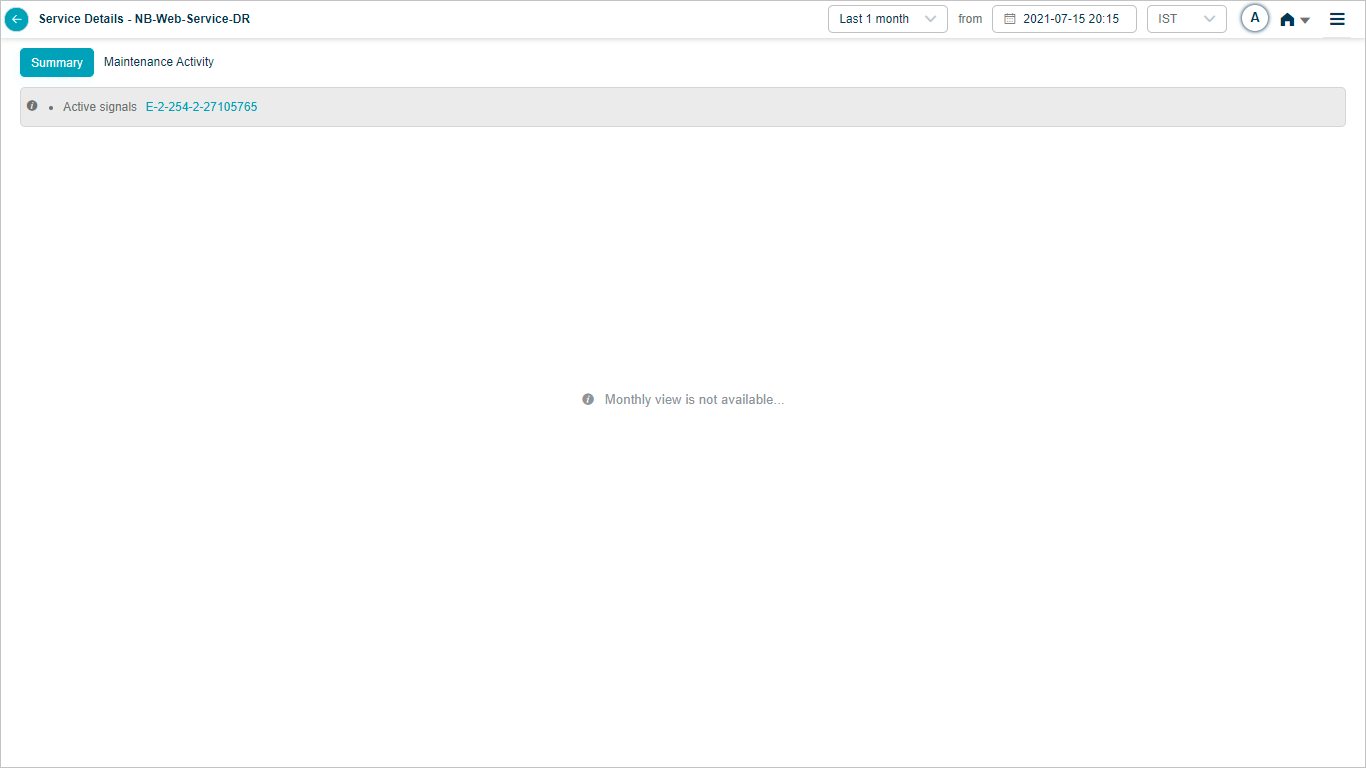The width and height of the screenshot is (1366, 768).
Task: Click the "Active signals" label
Action: 100,107
